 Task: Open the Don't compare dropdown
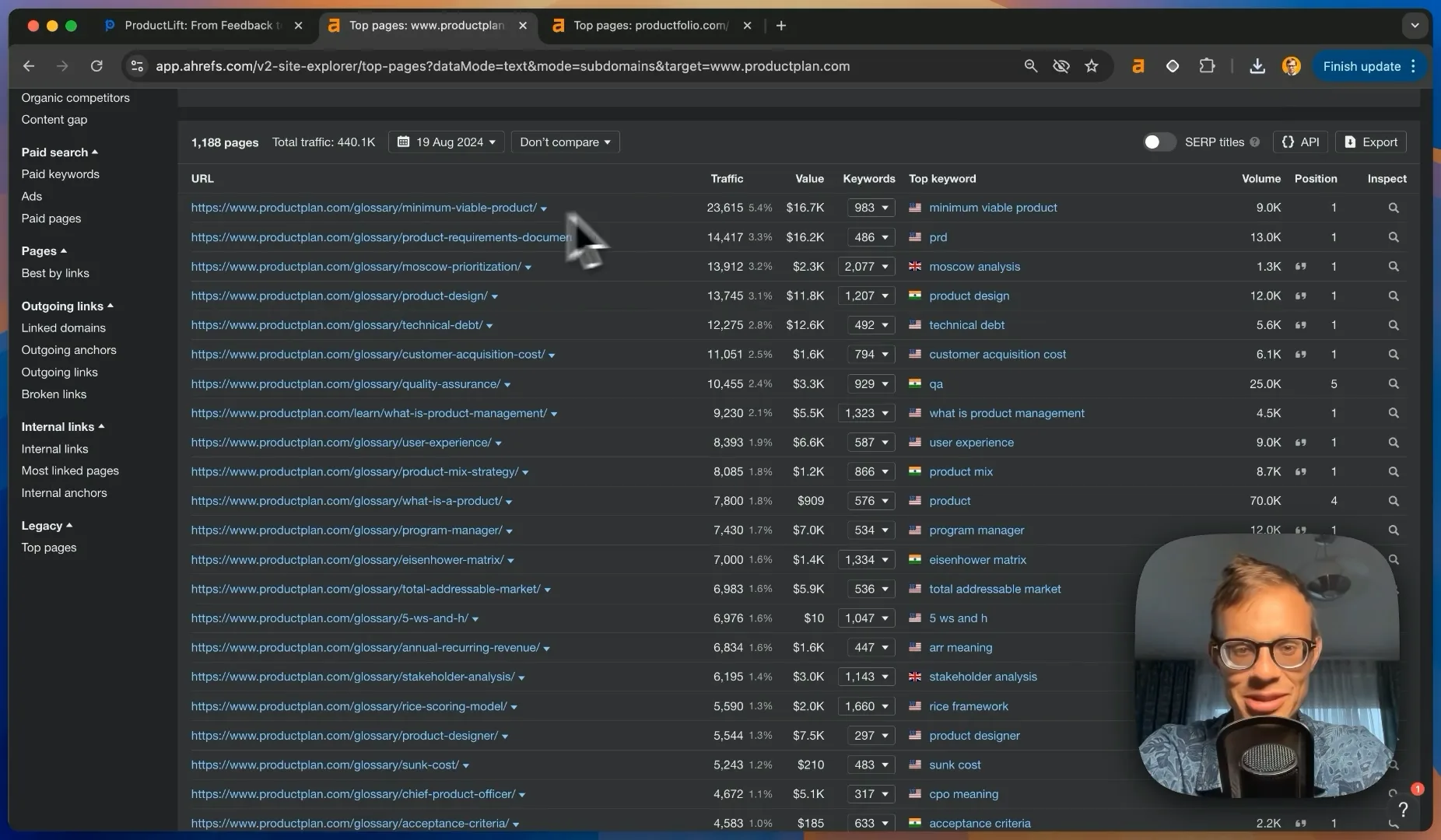click(x=565, y=142)
